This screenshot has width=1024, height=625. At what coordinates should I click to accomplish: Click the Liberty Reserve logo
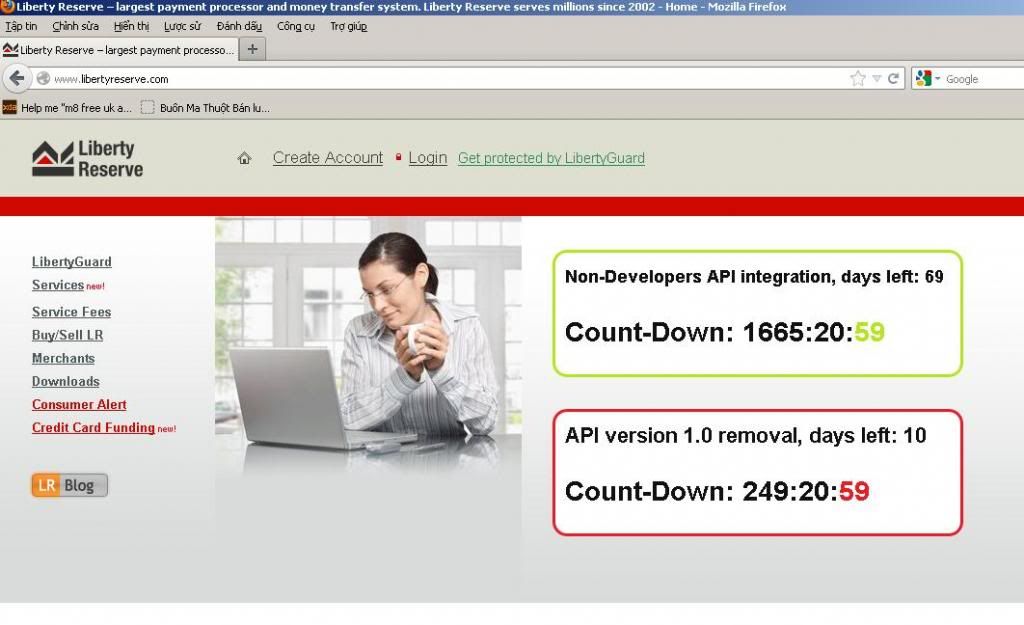(88, 159)
